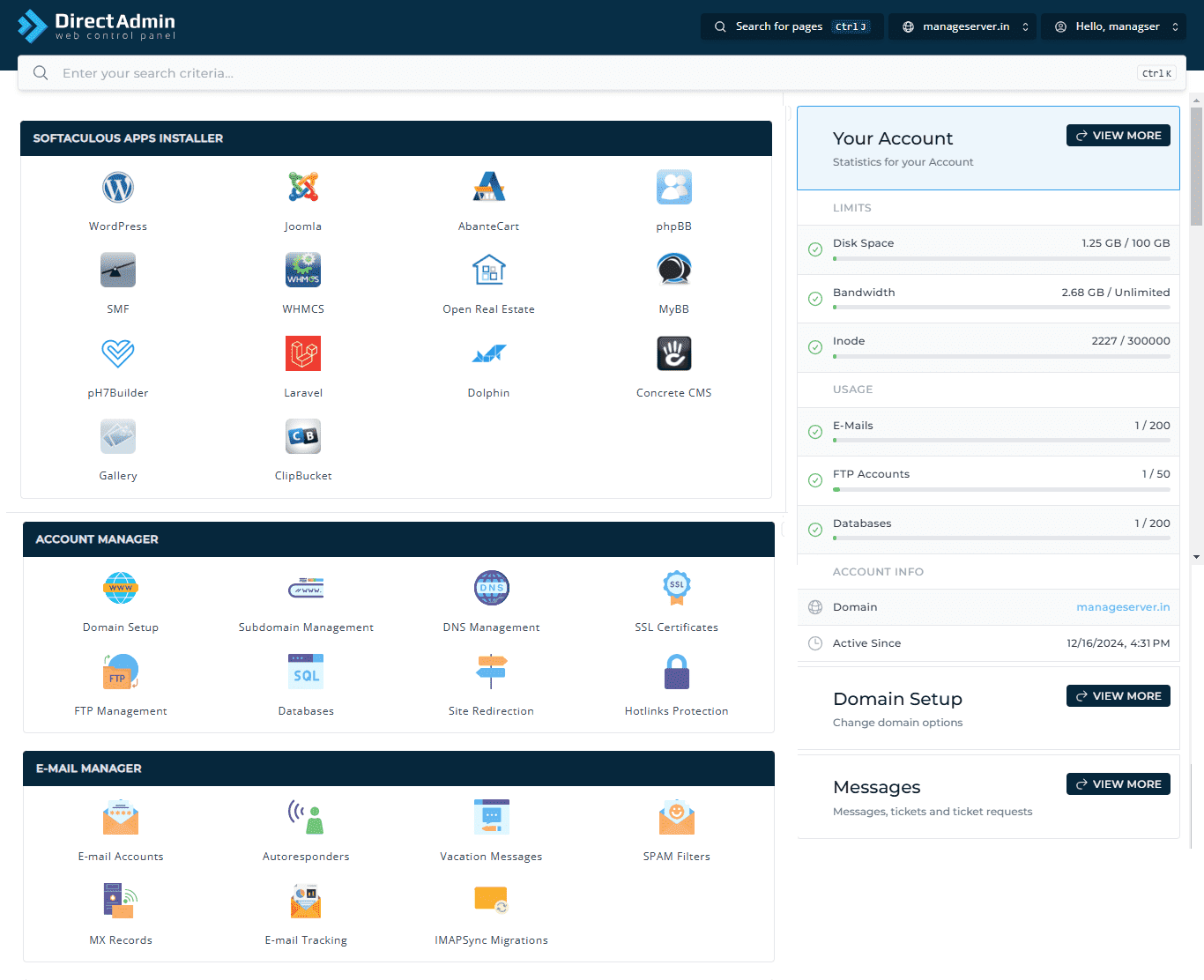Viewport: 1204px width, 980px height.
Task: Select the pH7Builder heart icon
Action: [118, 353]
